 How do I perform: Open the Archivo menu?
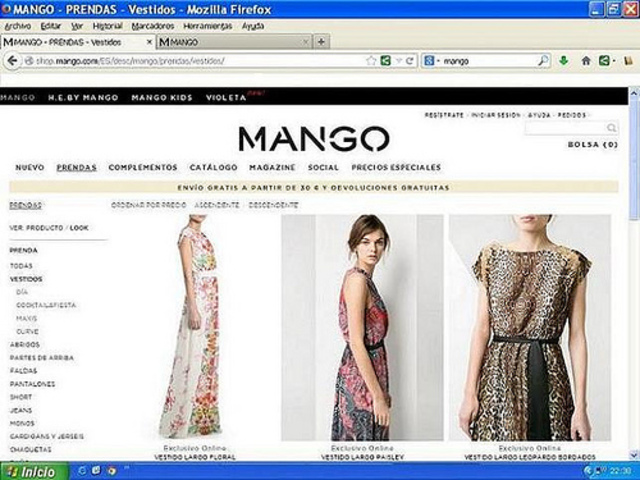coord(17,26)
